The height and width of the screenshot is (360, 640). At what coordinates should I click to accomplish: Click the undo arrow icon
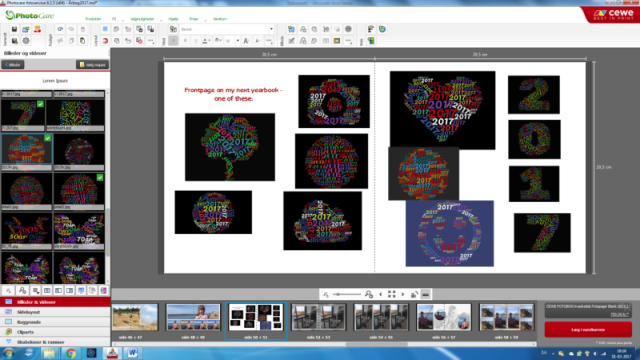coord(60,29)
